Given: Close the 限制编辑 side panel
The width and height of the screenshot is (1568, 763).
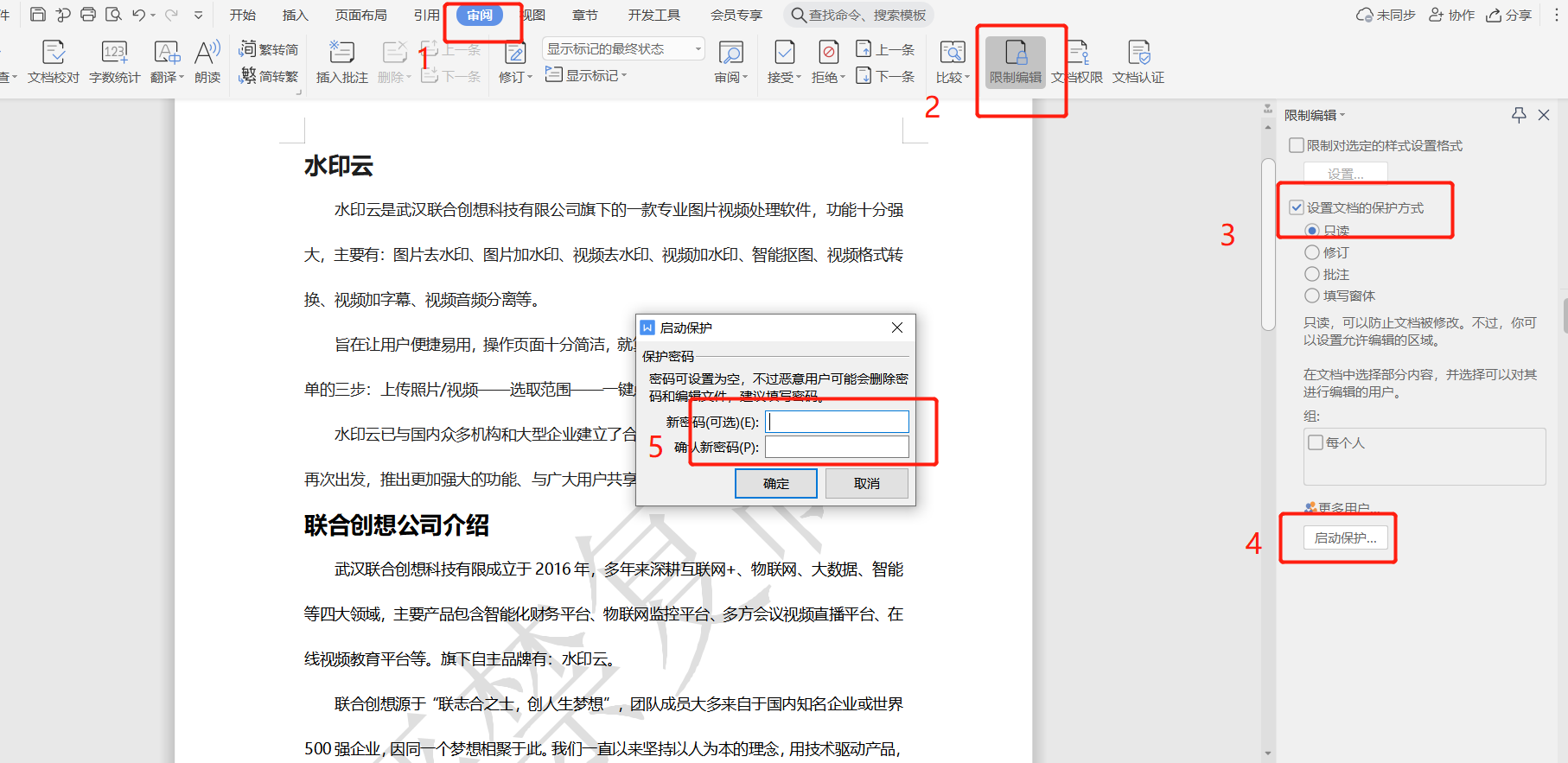Looking at the screenshot, I should [x=1544, y=115].
